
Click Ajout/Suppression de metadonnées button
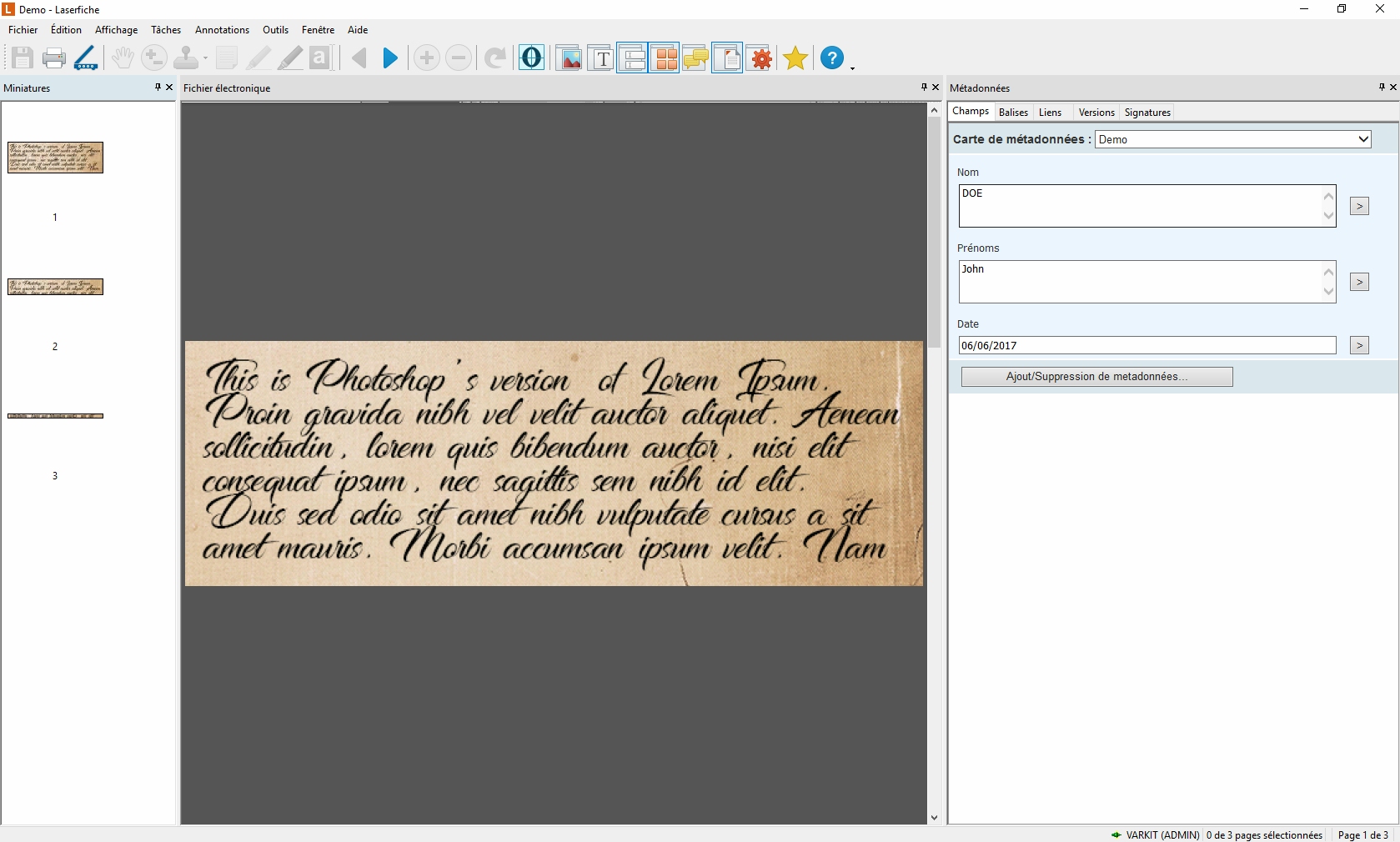(x=1096, y=377)
